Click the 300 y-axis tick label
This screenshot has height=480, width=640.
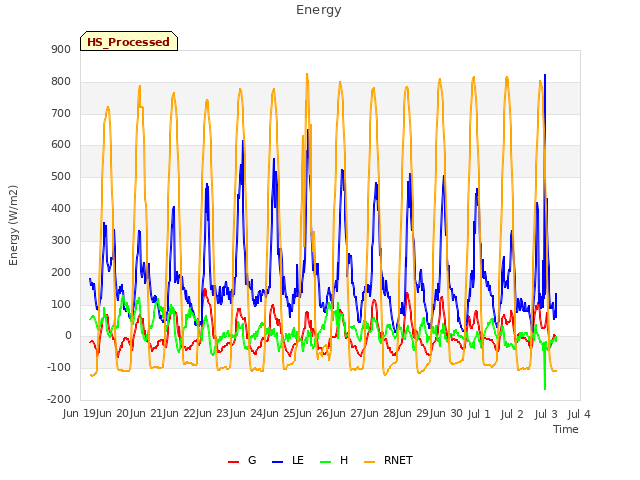(61, 240)
